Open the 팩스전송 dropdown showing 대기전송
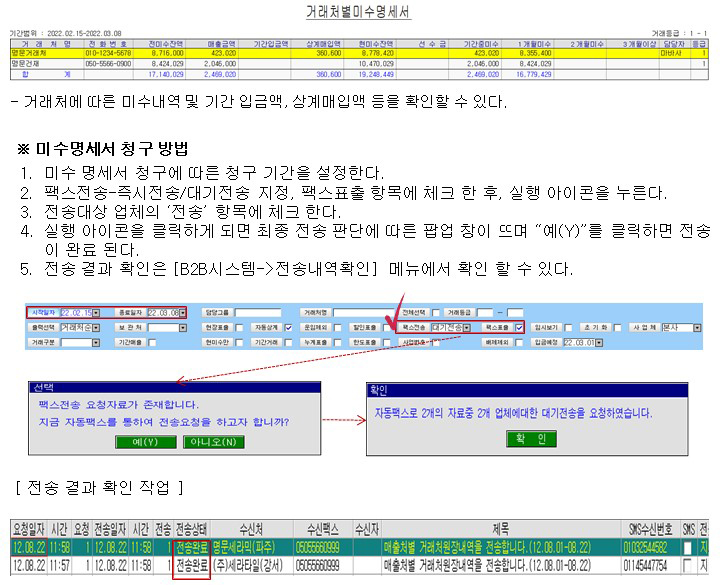This screenshot has height=585, width=720. click(x=467, y=328)
